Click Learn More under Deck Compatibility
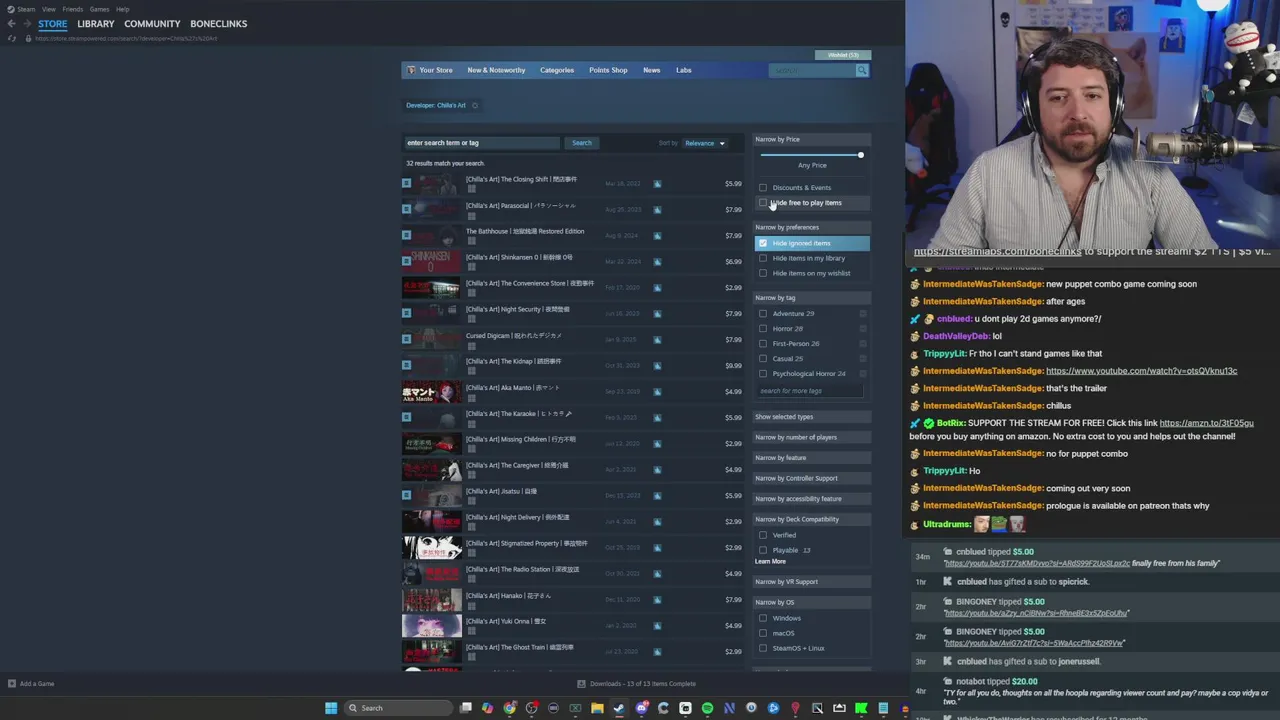 coord(770,562)
